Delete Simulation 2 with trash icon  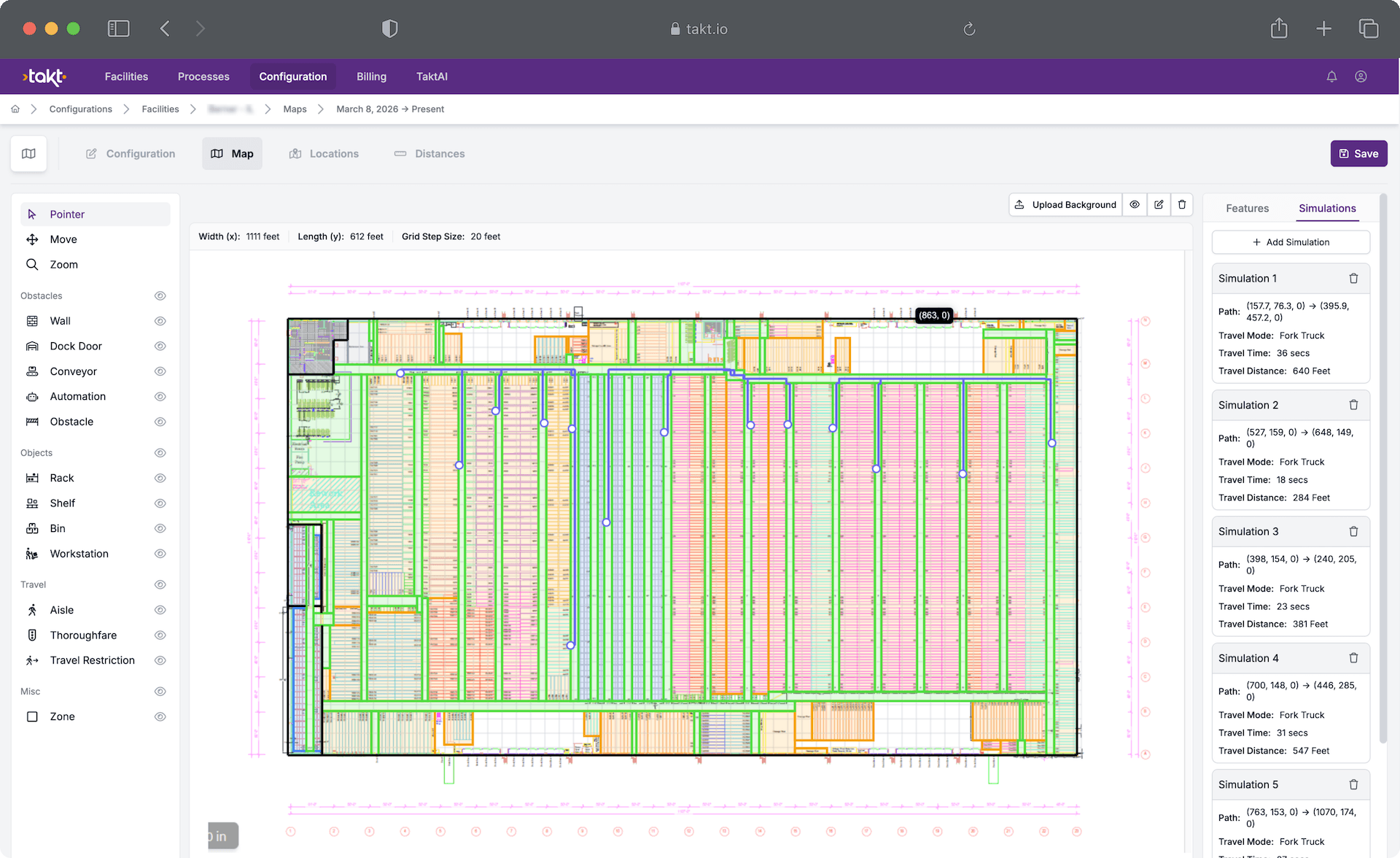click(x=1353, y=405)
